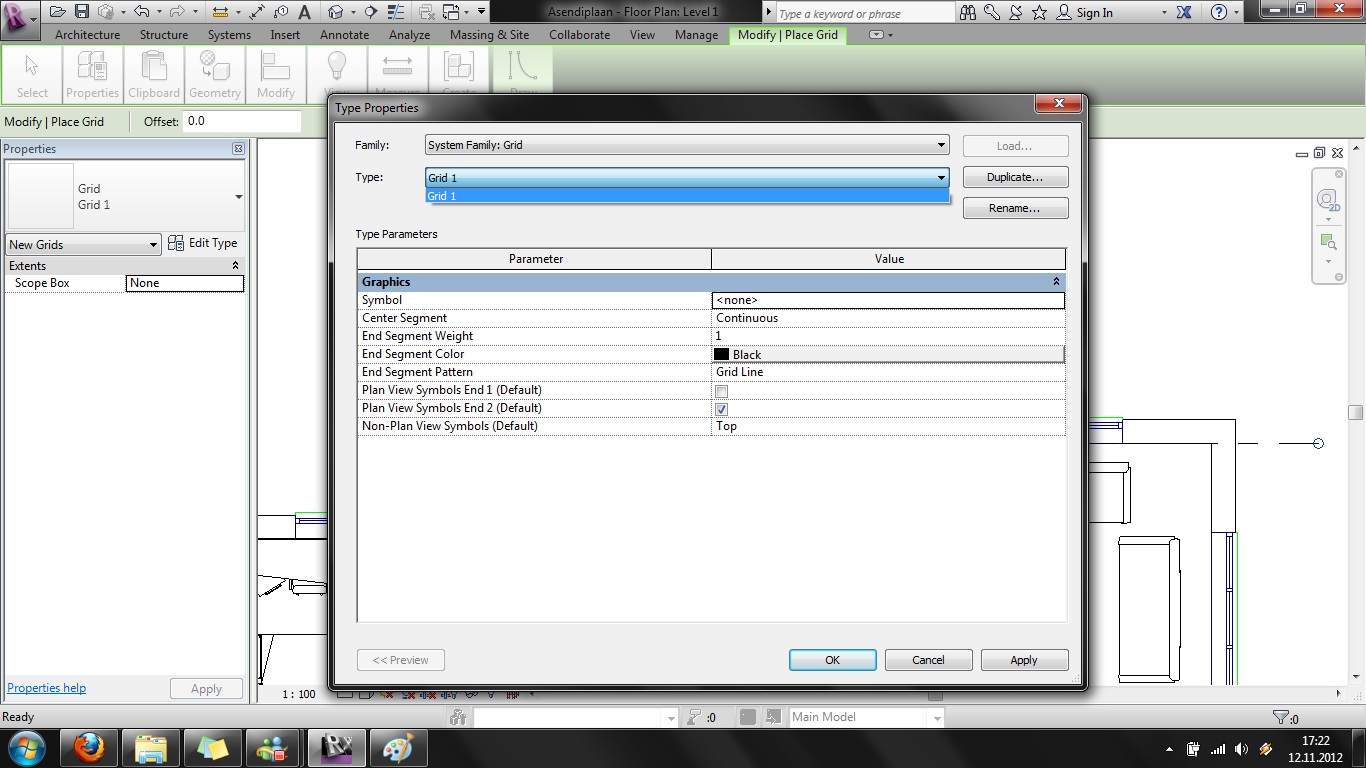This screenshot has width=1366, height=768.
Task: Click the Section tool icon in quick access toolbar
Action: coord(371,12)
